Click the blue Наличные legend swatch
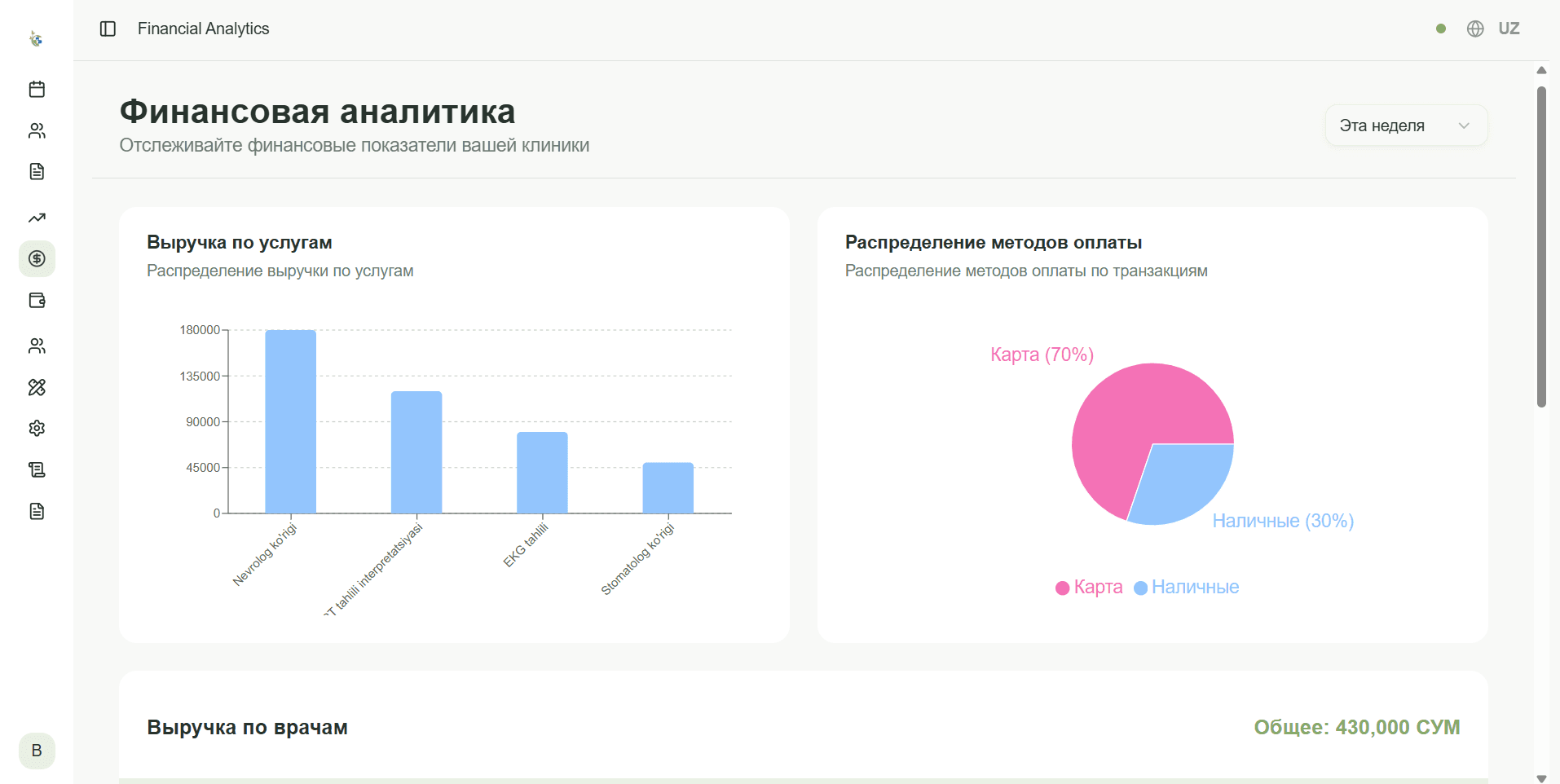 [x=1141, y=588]
